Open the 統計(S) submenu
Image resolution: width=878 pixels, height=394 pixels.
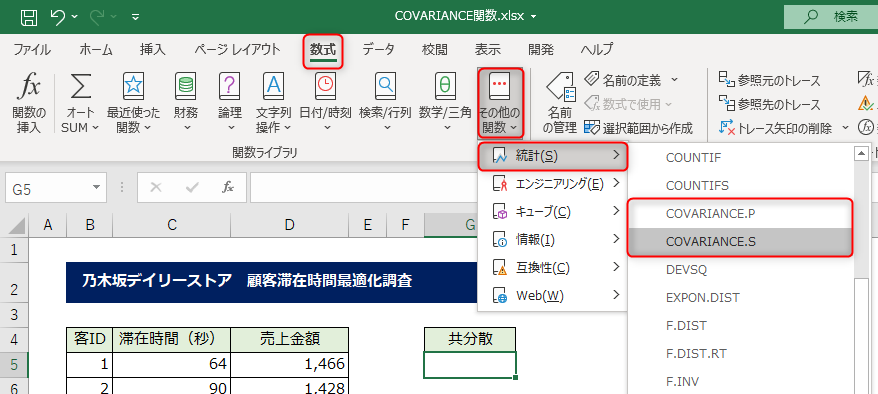(553, 156)
